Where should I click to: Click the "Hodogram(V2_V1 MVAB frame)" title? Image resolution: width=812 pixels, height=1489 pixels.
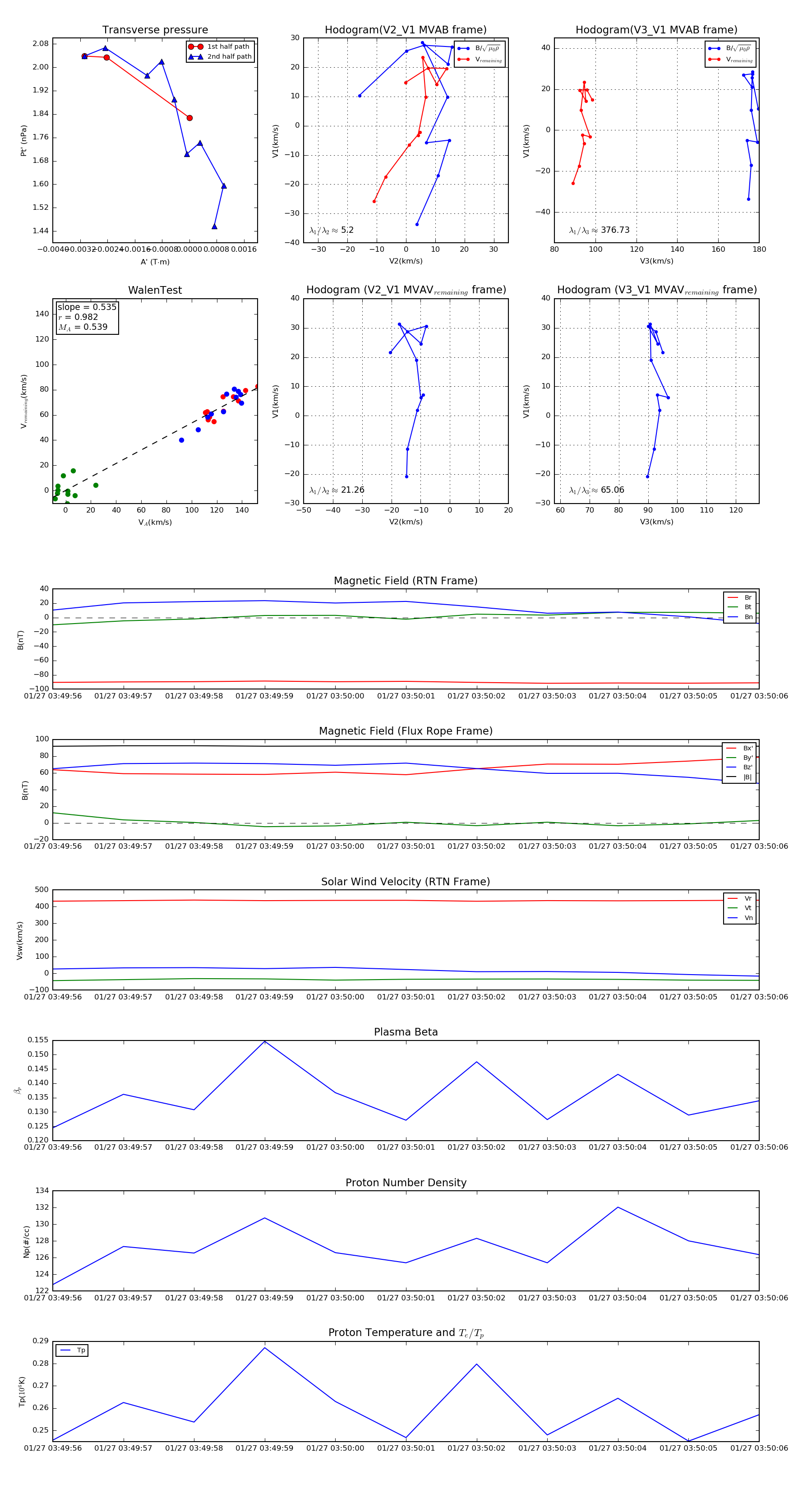[406, 30]
